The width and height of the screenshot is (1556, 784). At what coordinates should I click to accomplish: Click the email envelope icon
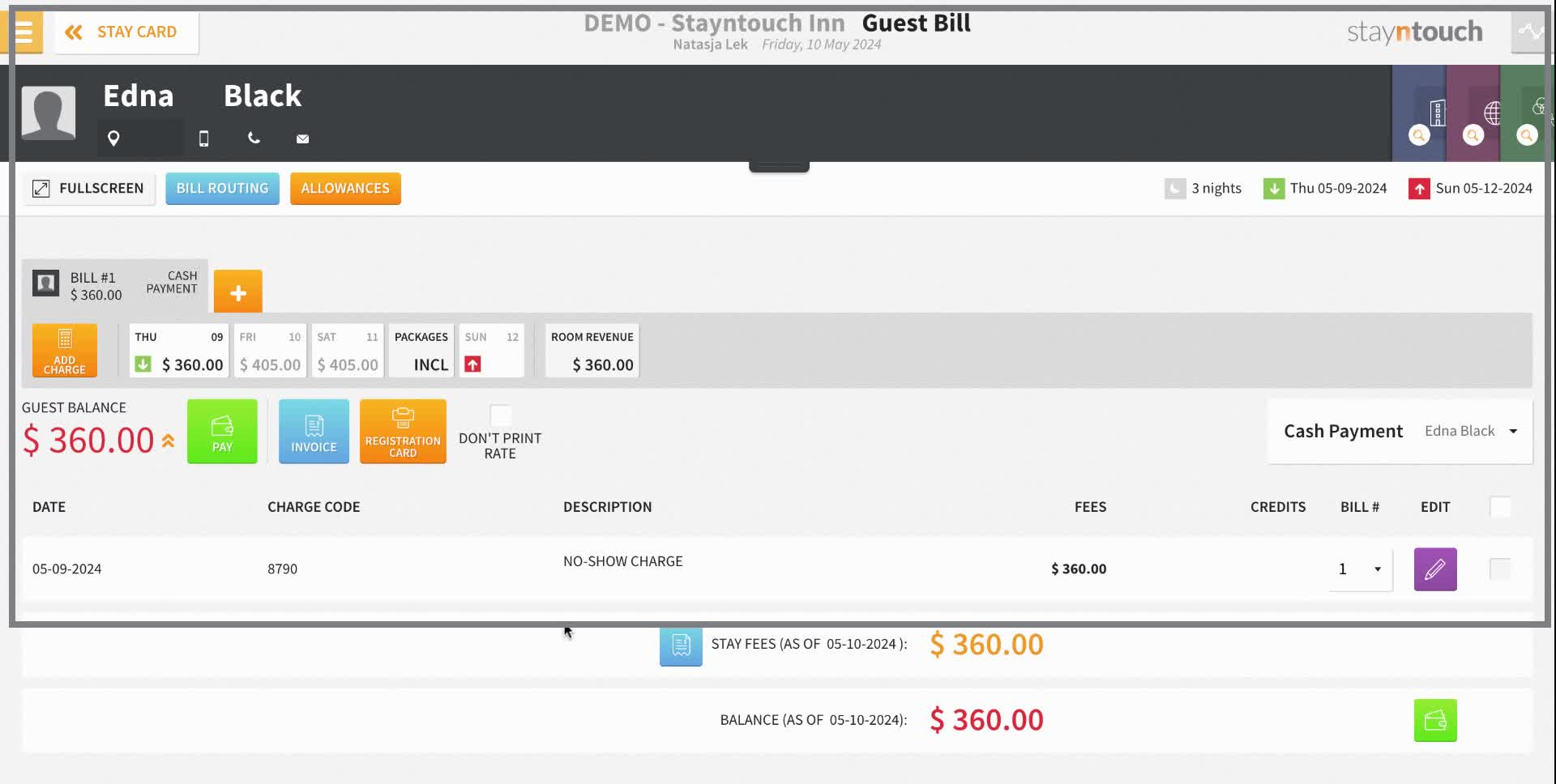tap(302, 138)
